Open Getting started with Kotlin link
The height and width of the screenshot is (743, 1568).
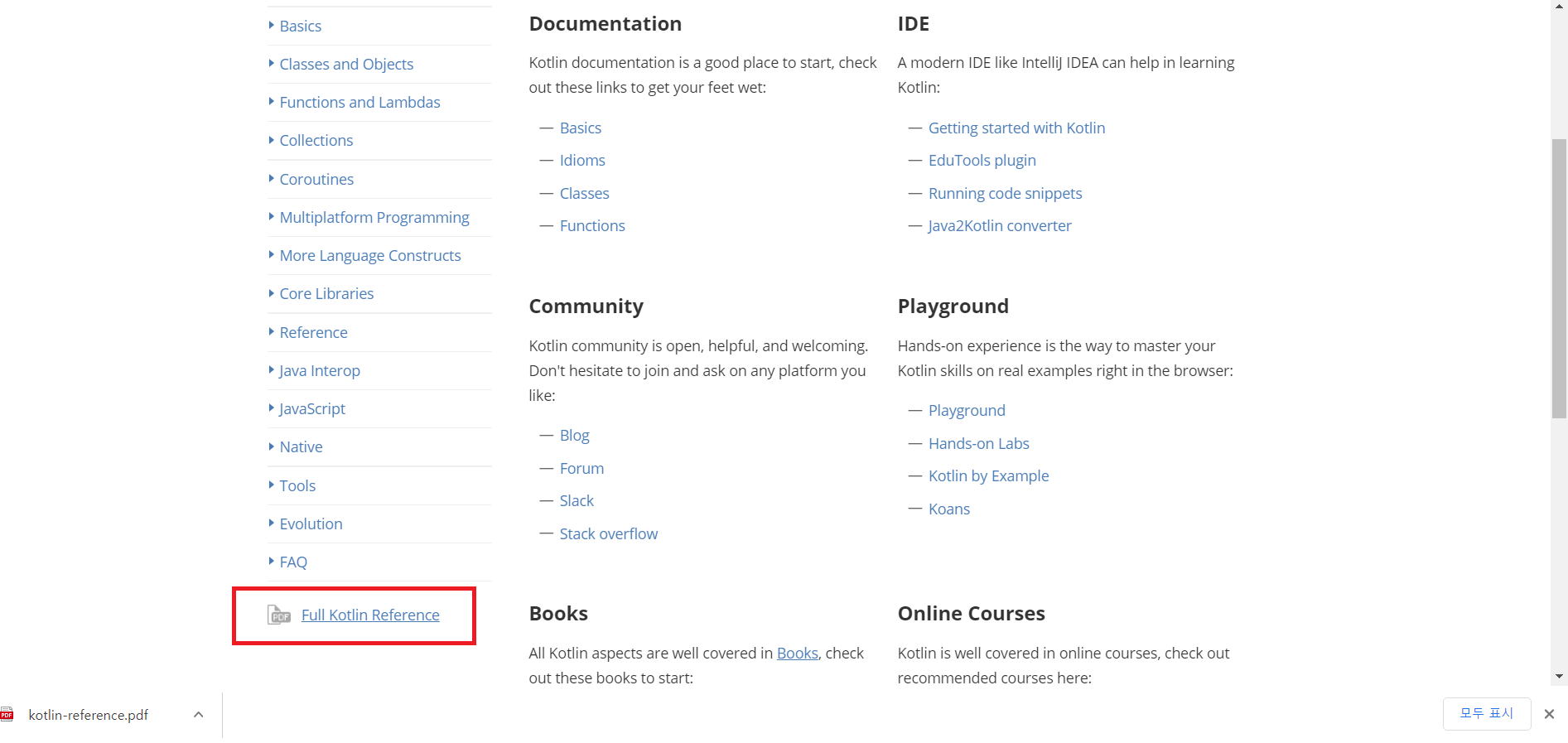click(1016, 128)
